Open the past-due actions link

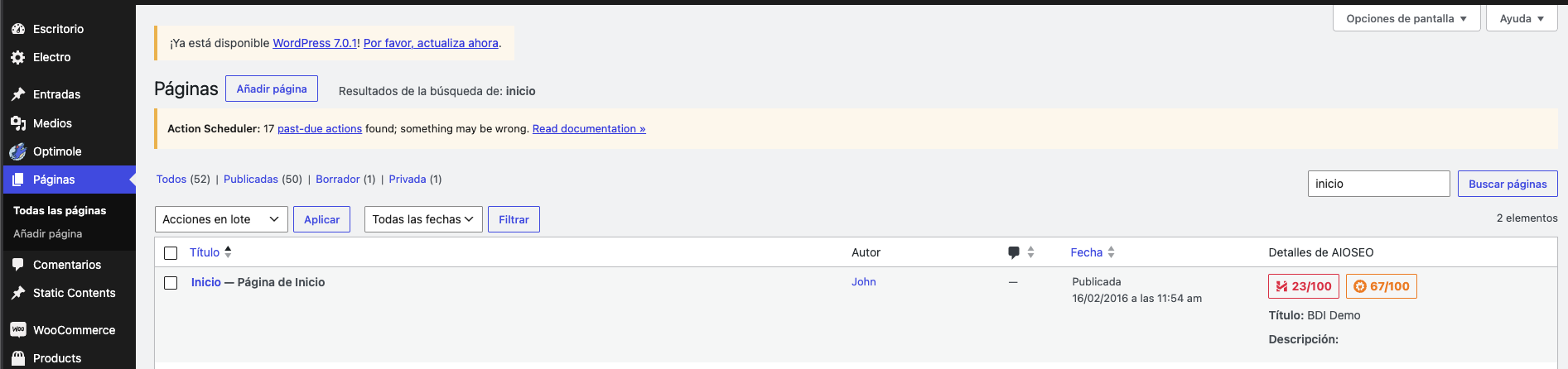click(320, 128)
